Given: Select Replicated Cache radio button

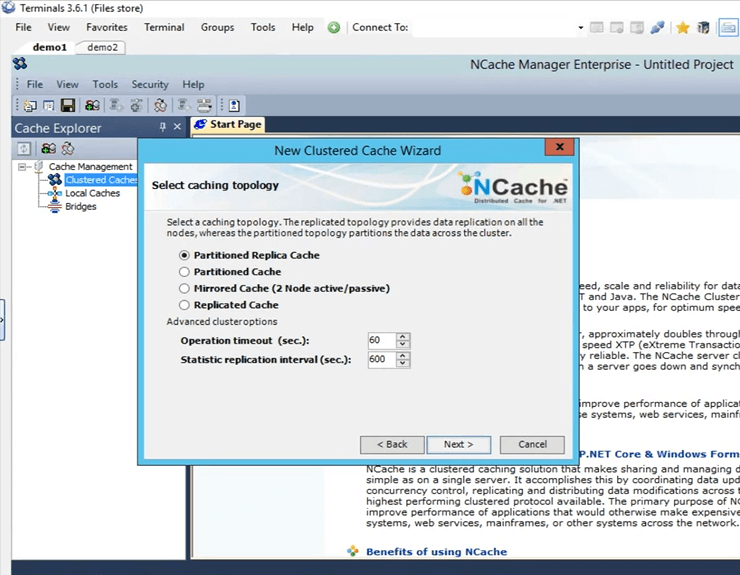Looking at the screenshot, I should (x=184, y=305).
